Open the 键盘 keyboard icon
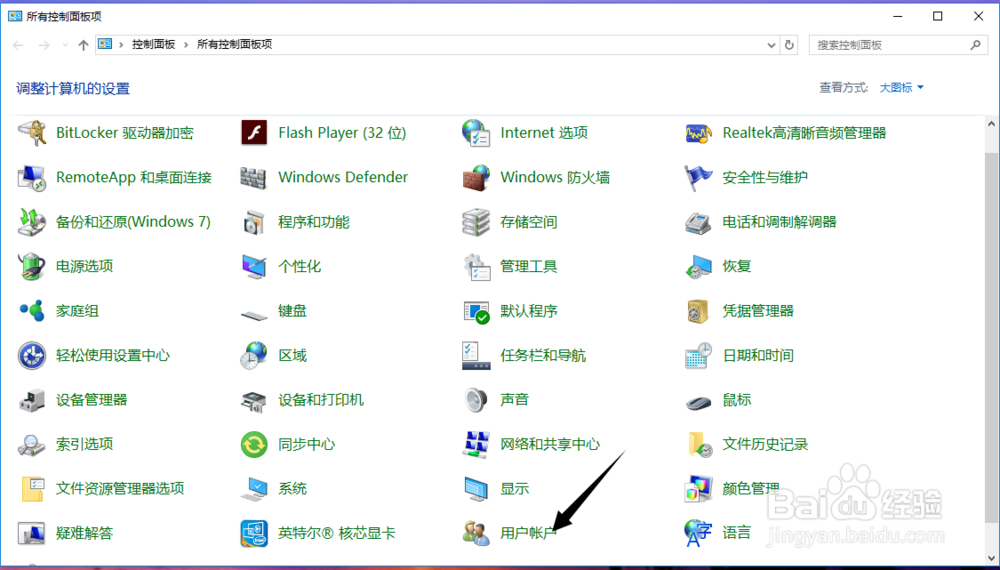1000x570 pixels. pyautogui.click(x=254, y=314)
